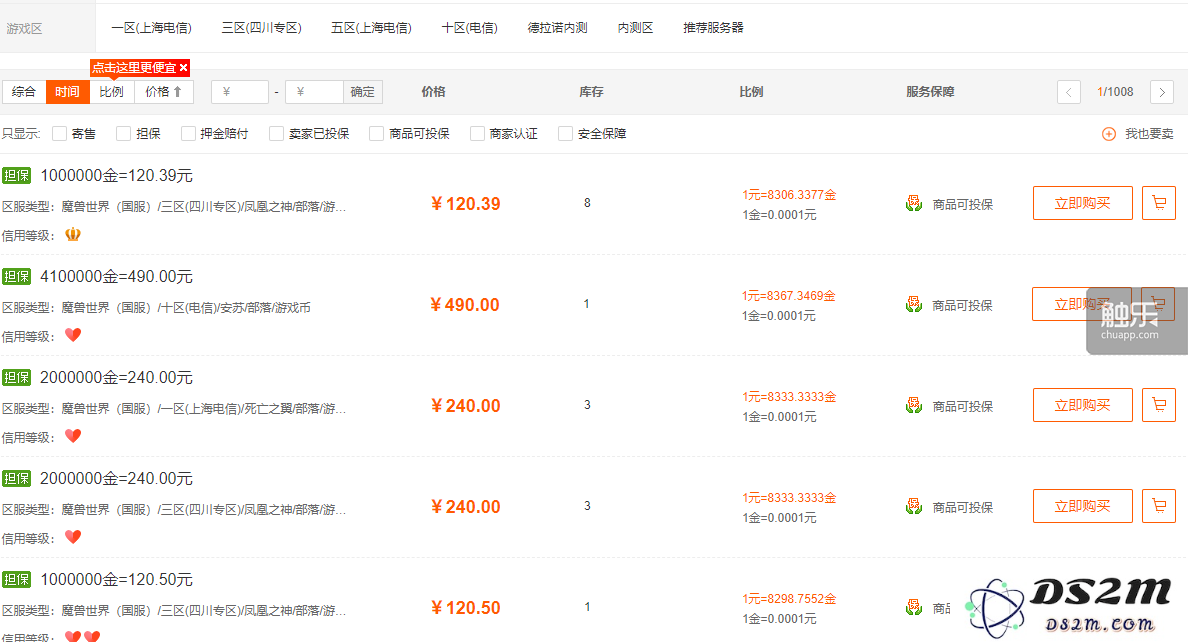
Task: Click 担保 badge on 4100000金=490.00元
Action: pyautogui.click(x=16, y=276)
